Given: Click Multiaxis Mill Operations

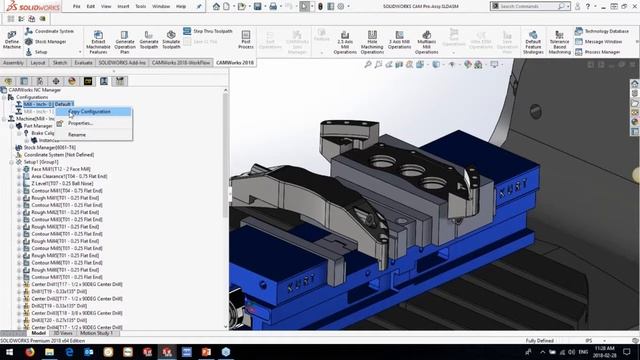Looking at the screenshot, I should [x=427, y=42].
